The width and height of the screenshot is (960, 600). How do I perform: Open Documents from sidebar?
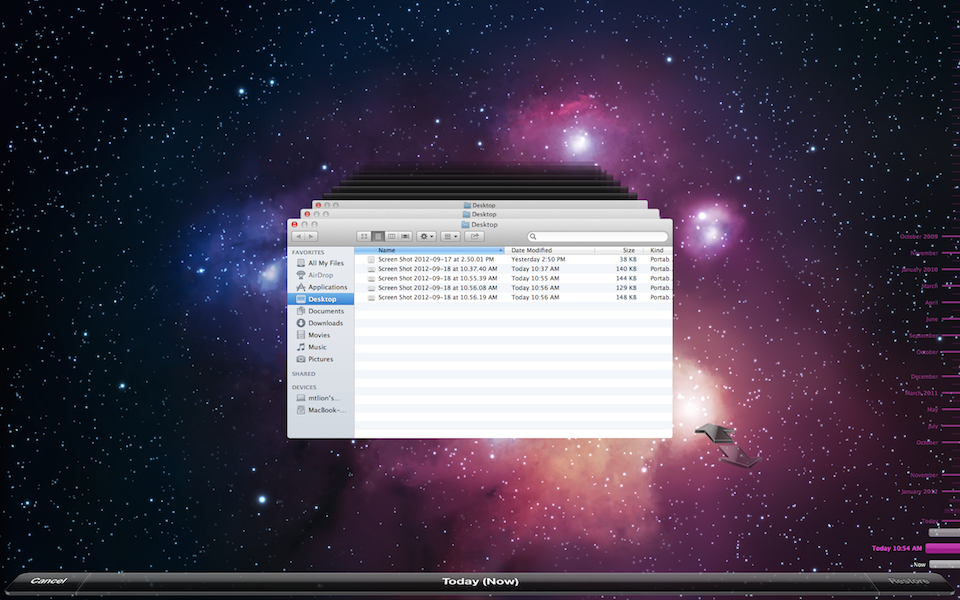pos(320,311)
